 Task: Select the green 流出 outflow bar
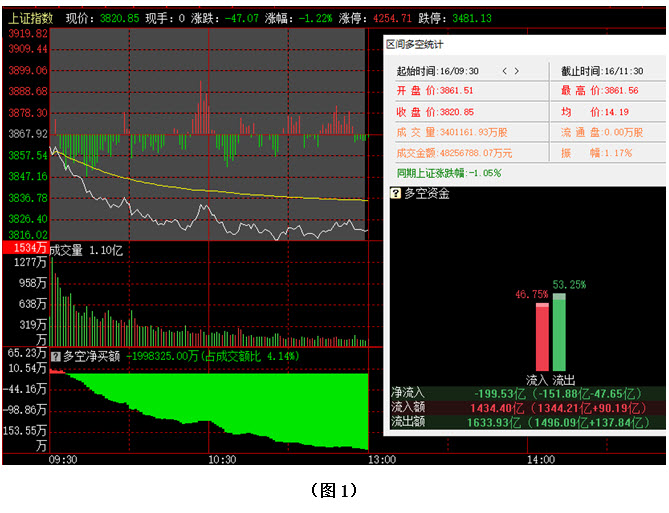click(x=559, y=333)
